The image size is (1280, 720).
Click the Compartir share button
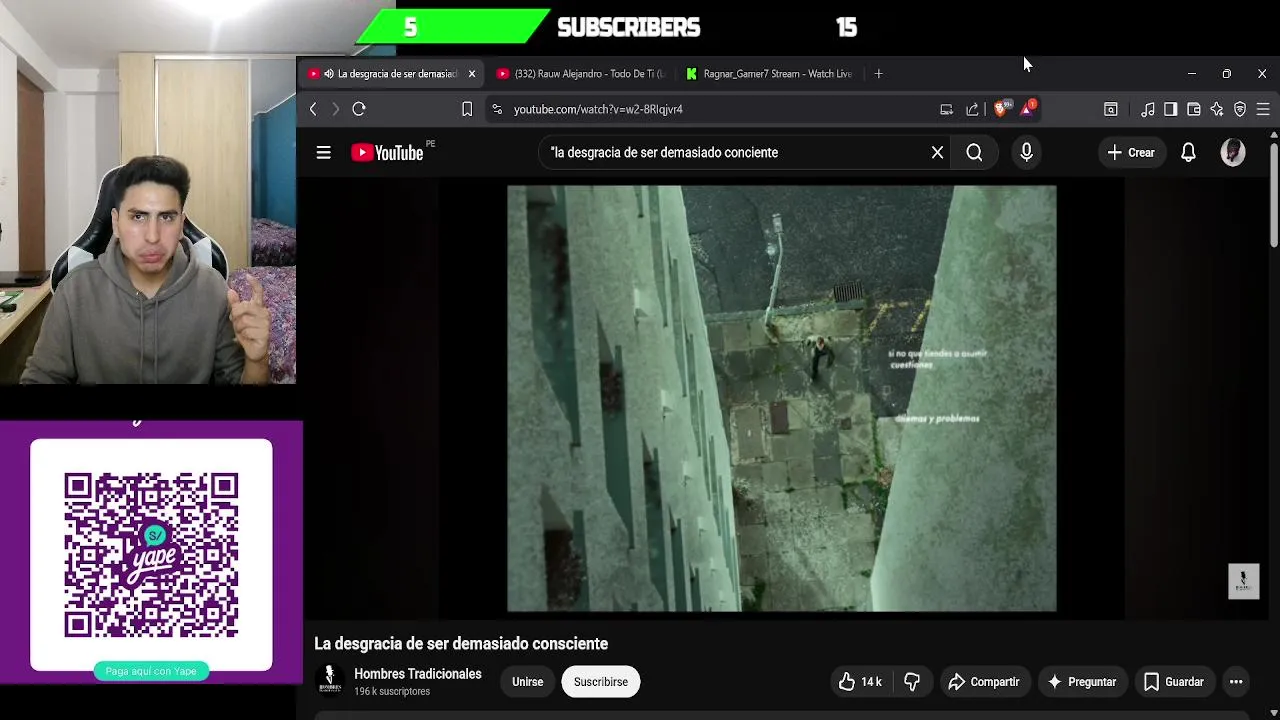tap(983, 682)
